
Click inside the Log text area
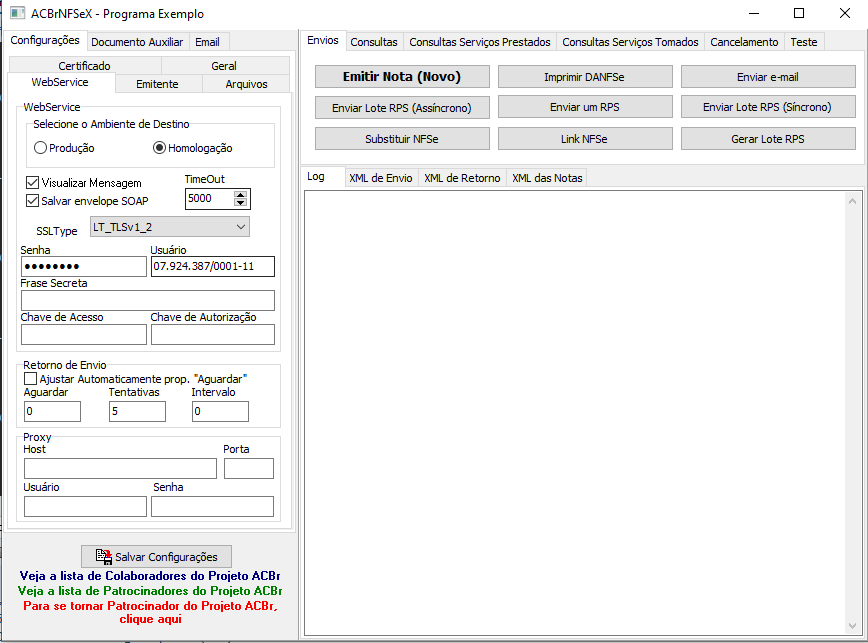point(575,413)
